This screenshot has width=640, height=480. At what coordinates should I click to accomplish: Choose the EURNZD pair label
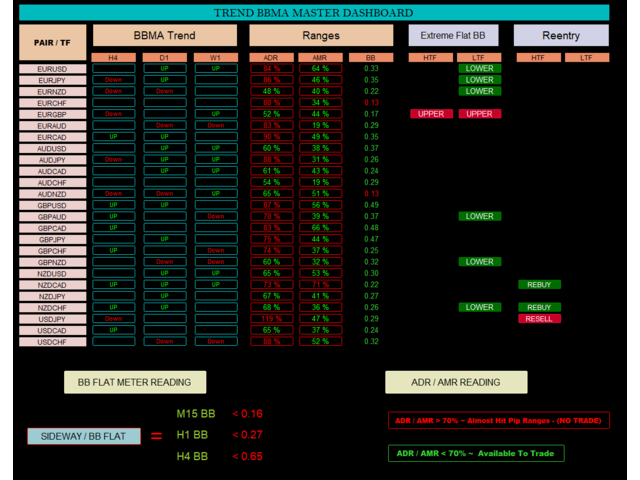53,92
